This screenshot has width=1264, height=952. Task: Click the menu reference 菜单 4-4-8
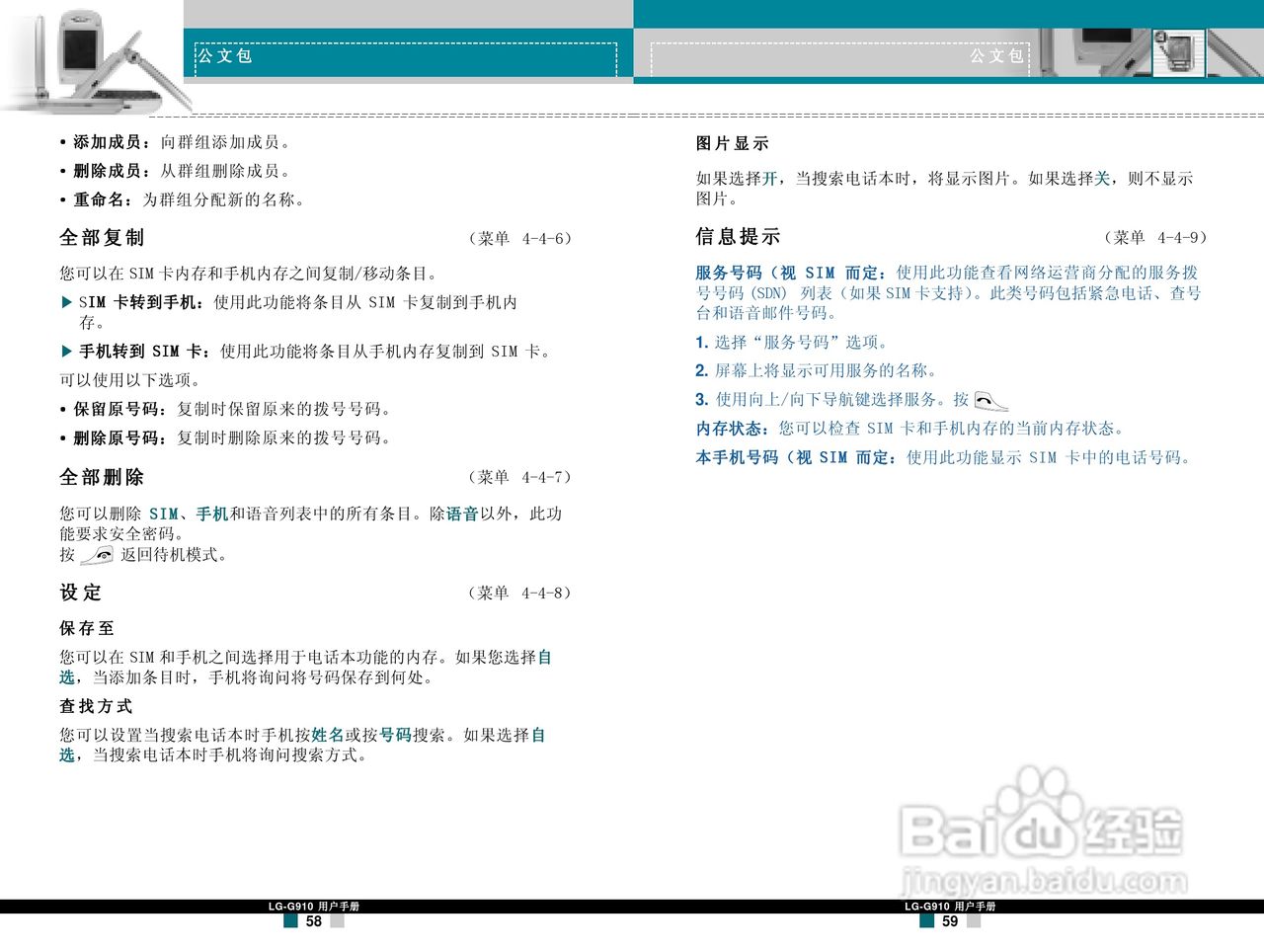(519, 593)
